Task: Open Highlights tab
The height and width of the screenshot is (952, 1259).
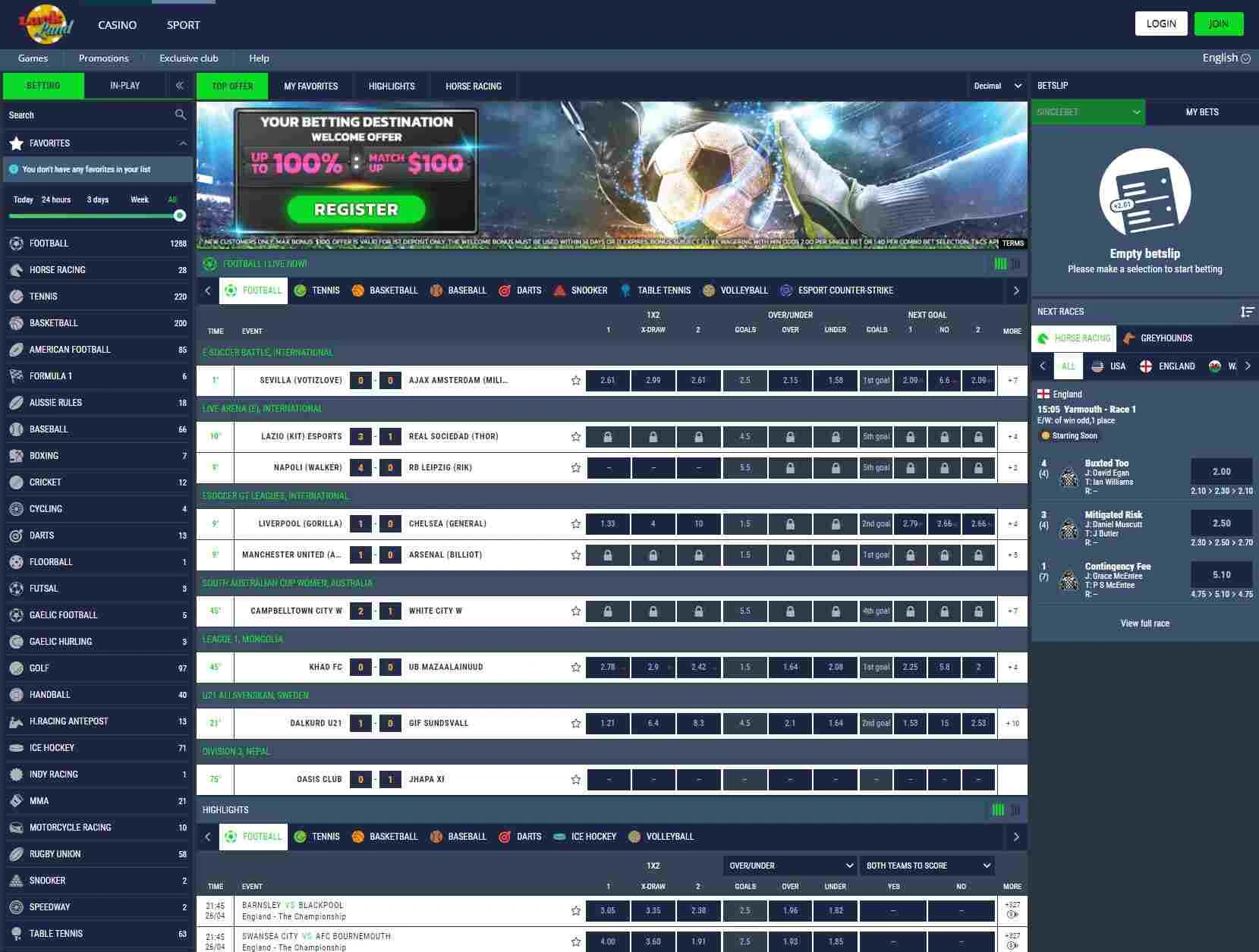Action: pos(392,86)
